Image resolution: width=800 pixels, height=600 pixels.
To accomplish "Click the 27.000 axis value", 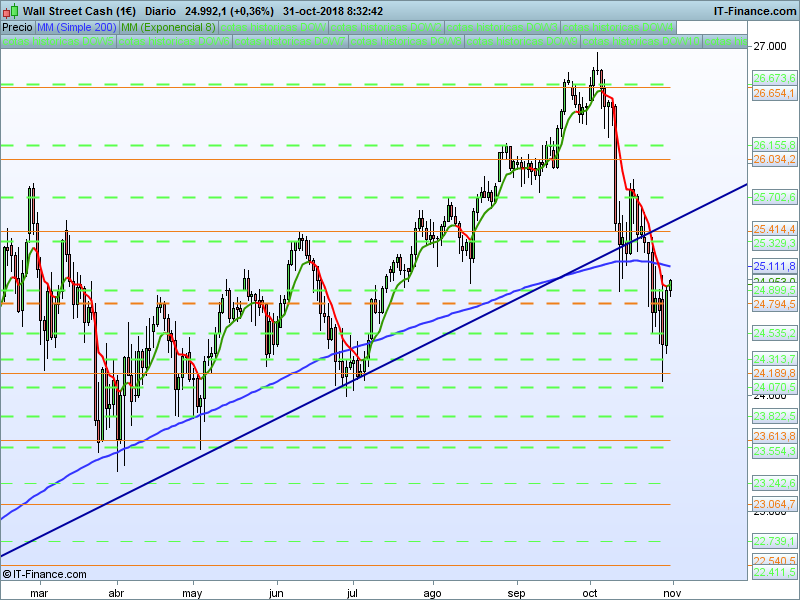I will pyautogui.click(x=769, y=46).
